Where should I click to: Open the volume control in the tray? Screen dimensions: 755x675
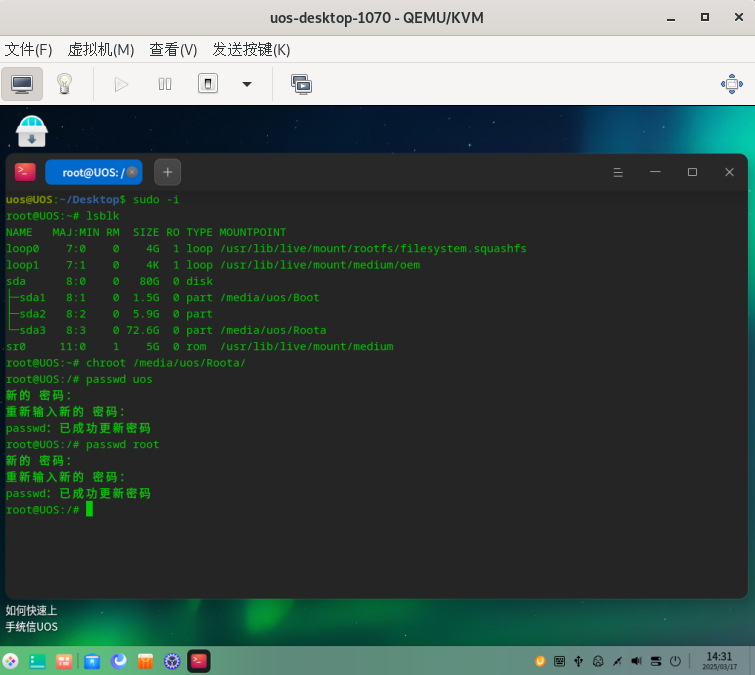[637, 662]
